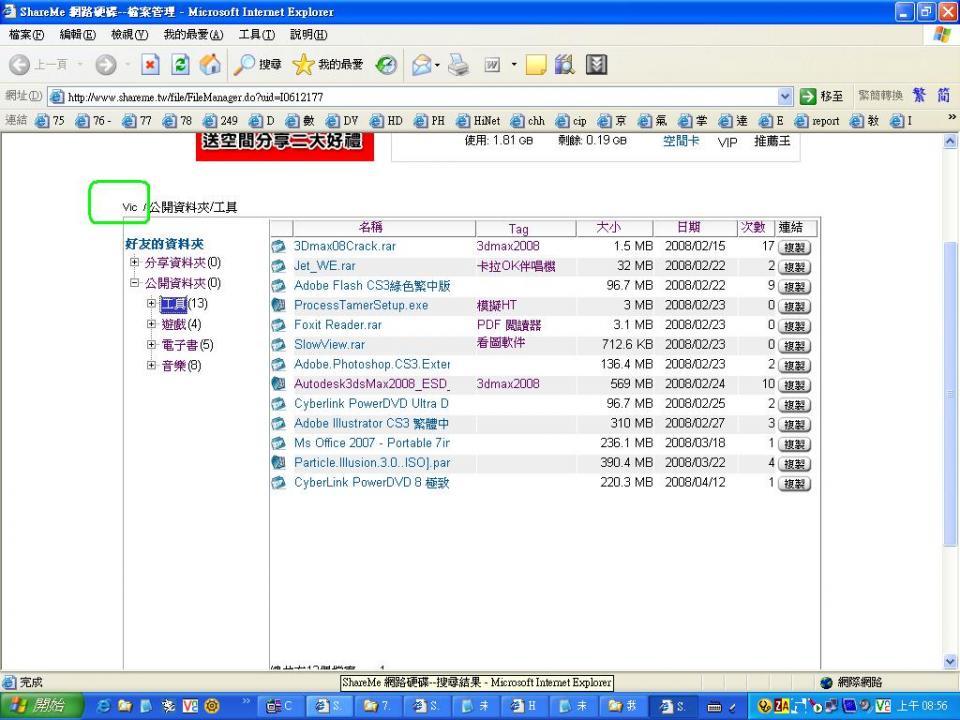Sort by the 大小 column header
This screenshot has width=960, height=720.
607,228
